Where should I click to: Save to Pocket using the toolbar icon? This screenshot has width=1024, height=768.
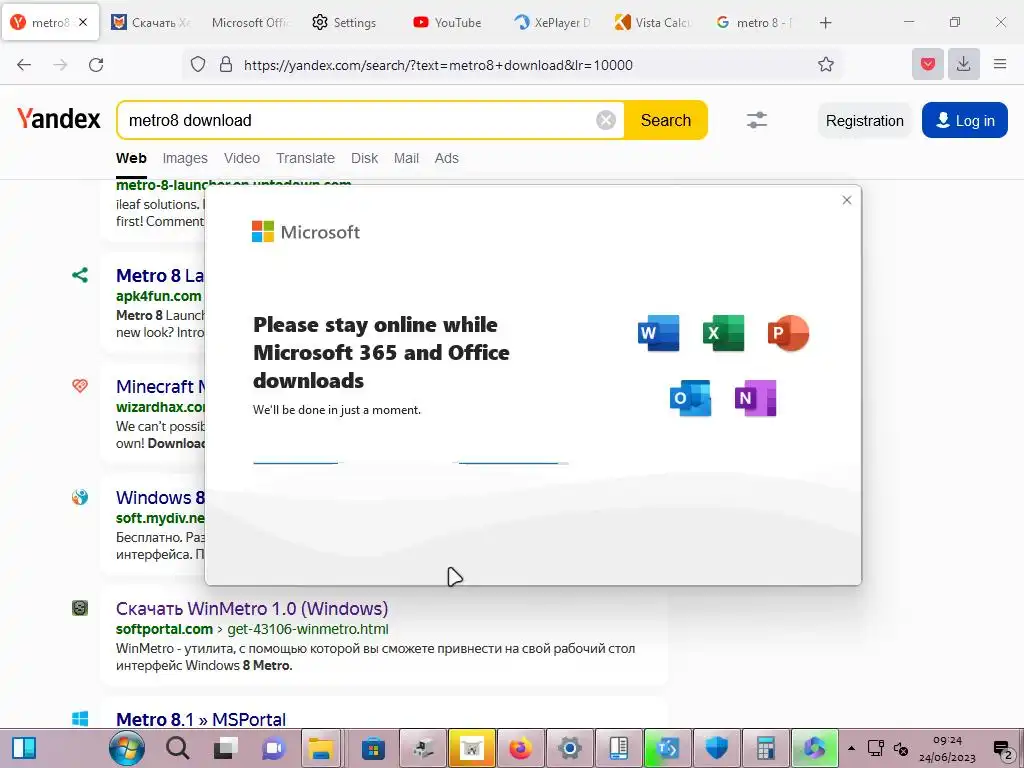click(927, 64)
